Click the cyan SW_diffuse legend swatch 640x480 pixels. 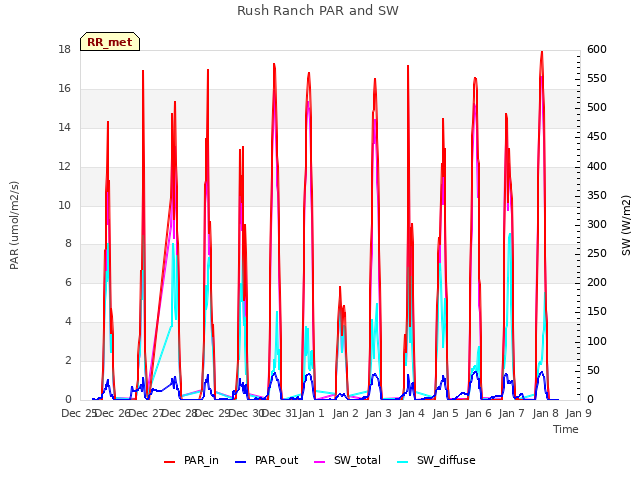click(402, 462)
